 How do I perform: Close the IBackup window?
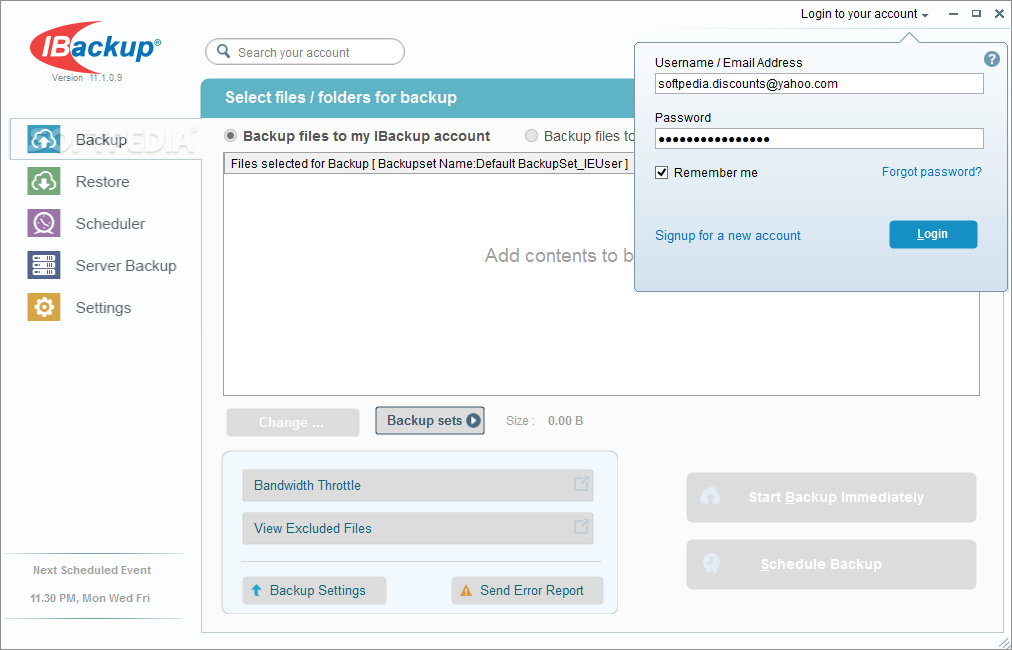coord(998,14)
